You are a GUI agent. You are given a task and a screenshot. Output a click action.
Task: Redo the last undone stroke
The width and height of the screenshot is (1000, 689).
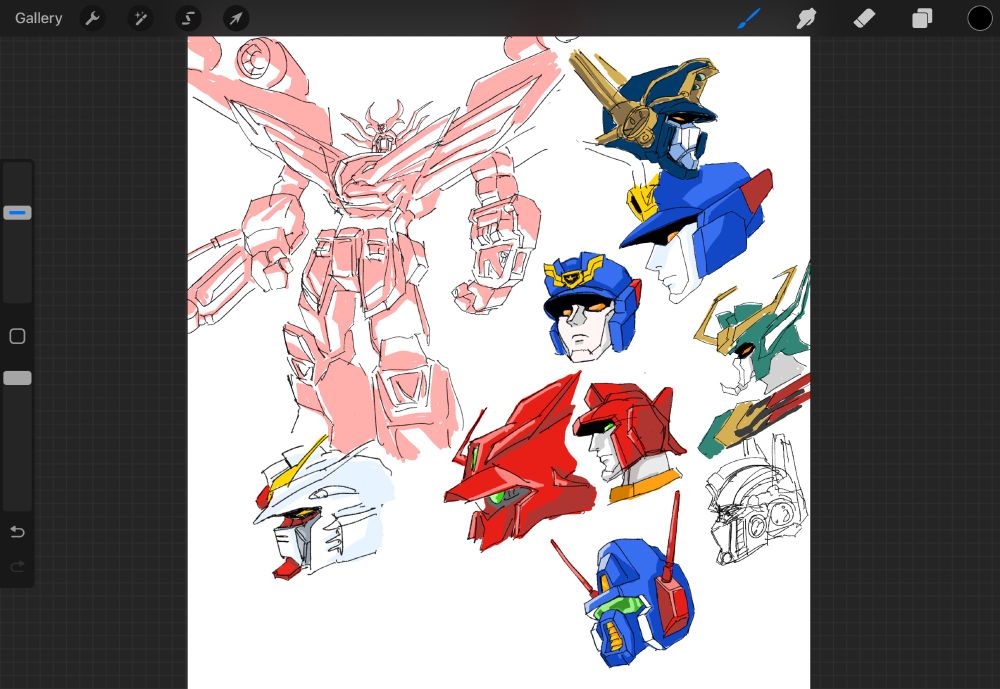(17, 566)
